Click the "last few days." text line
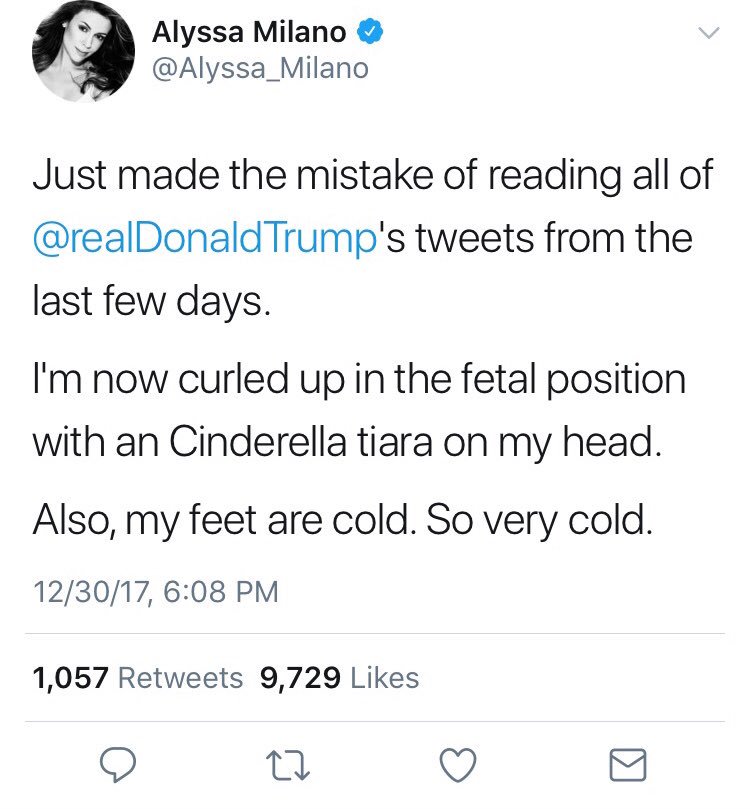750x809 pixels. (x=152, y=301)
